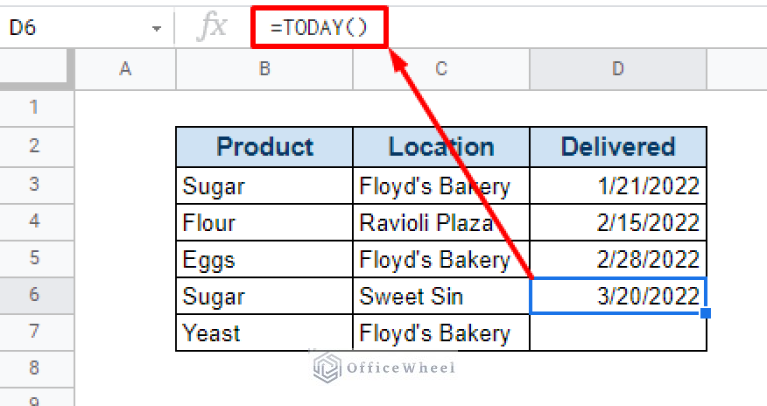
Task: Click the Product header cell
Action: tap(264, 147)
